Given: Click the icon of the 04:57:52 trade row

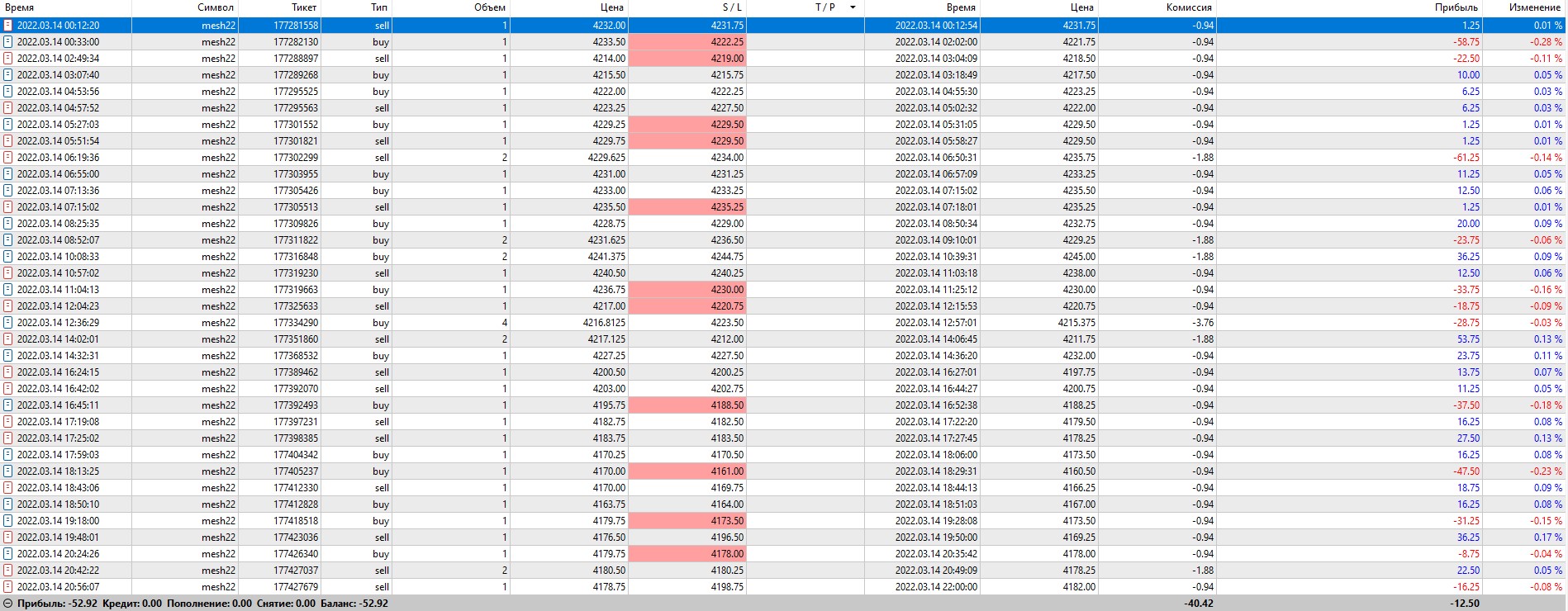Looking at the screenshot, I should [8, 108].
